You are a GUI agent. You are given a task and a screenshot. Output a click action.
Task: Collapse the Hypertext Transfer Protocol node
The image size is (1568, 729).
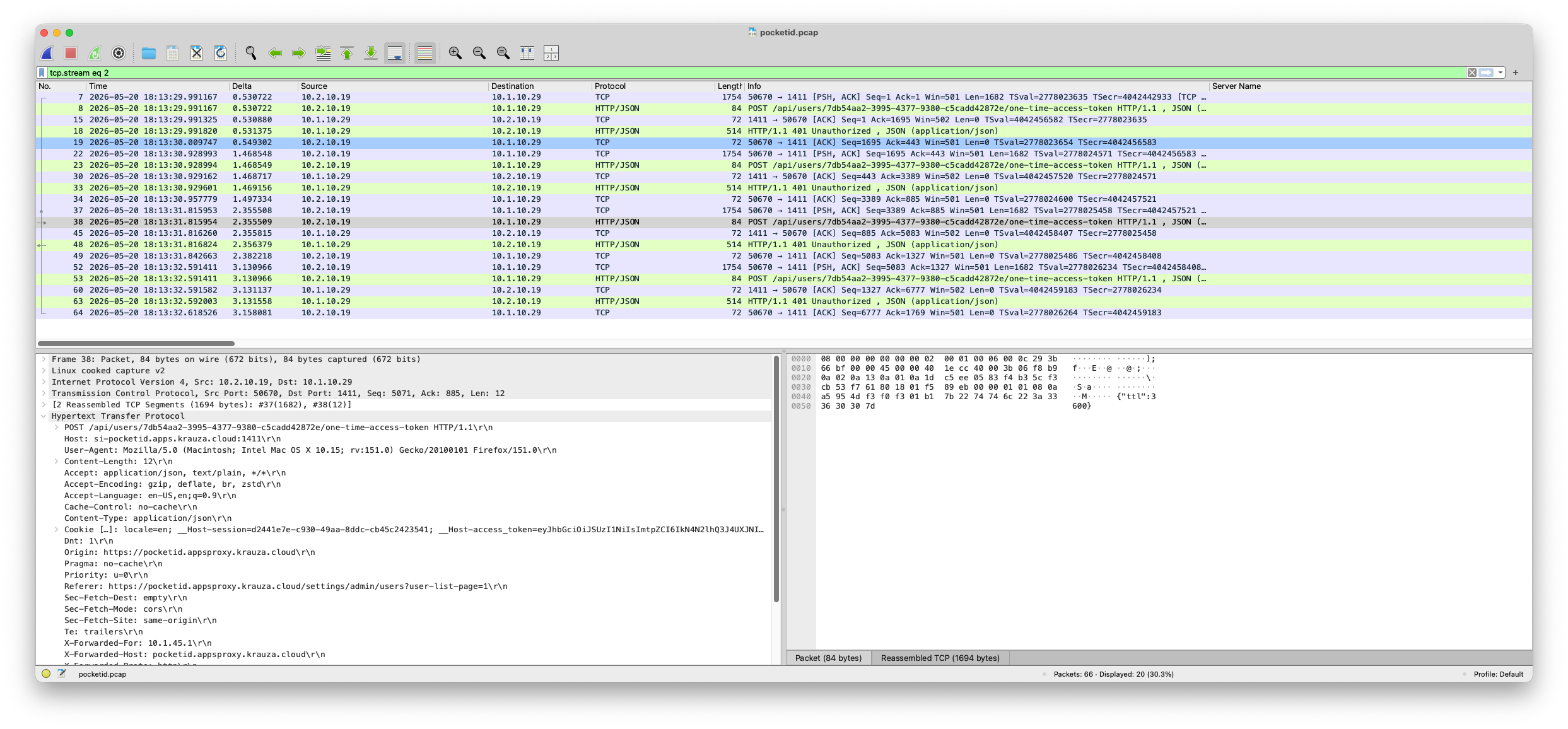44,416
